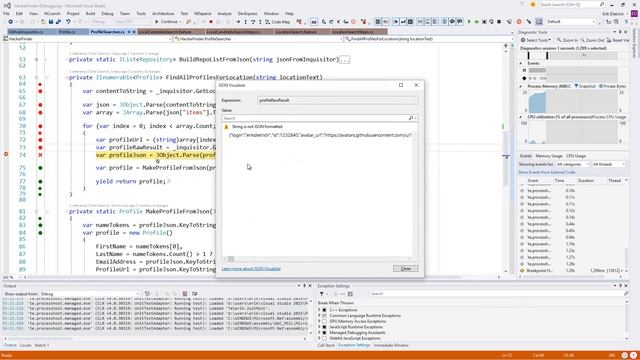Click the Show Next Statement arrow icon
The width and height of the screenshot is (640, 360).
238,22
